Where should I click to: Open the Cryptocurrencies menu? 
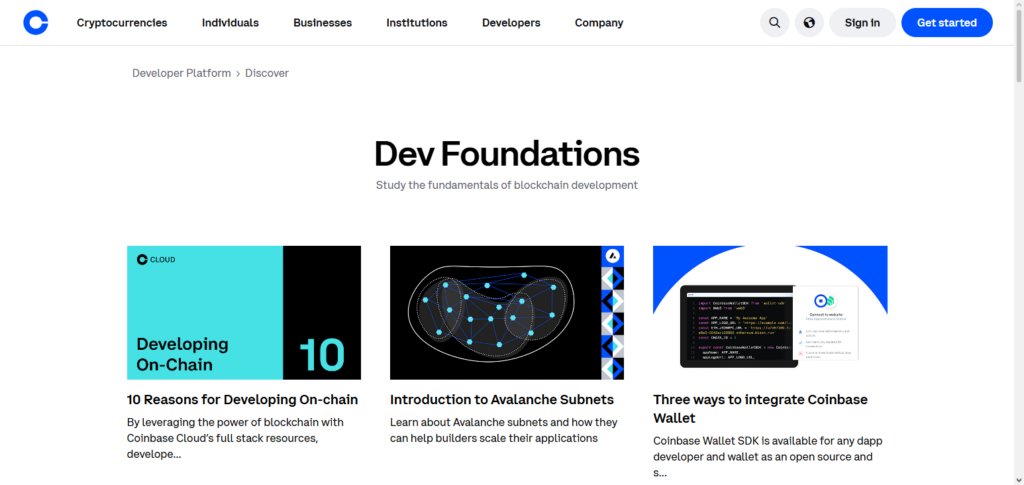point(122,23)
